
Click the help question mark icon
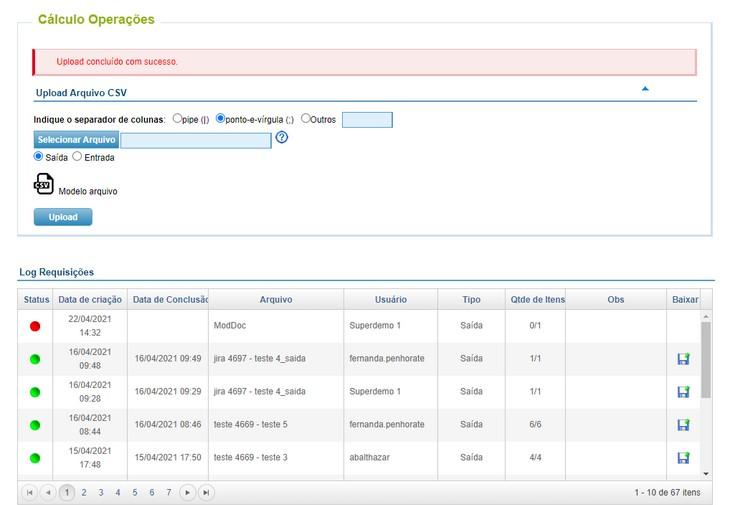click(x=282, y=137)
